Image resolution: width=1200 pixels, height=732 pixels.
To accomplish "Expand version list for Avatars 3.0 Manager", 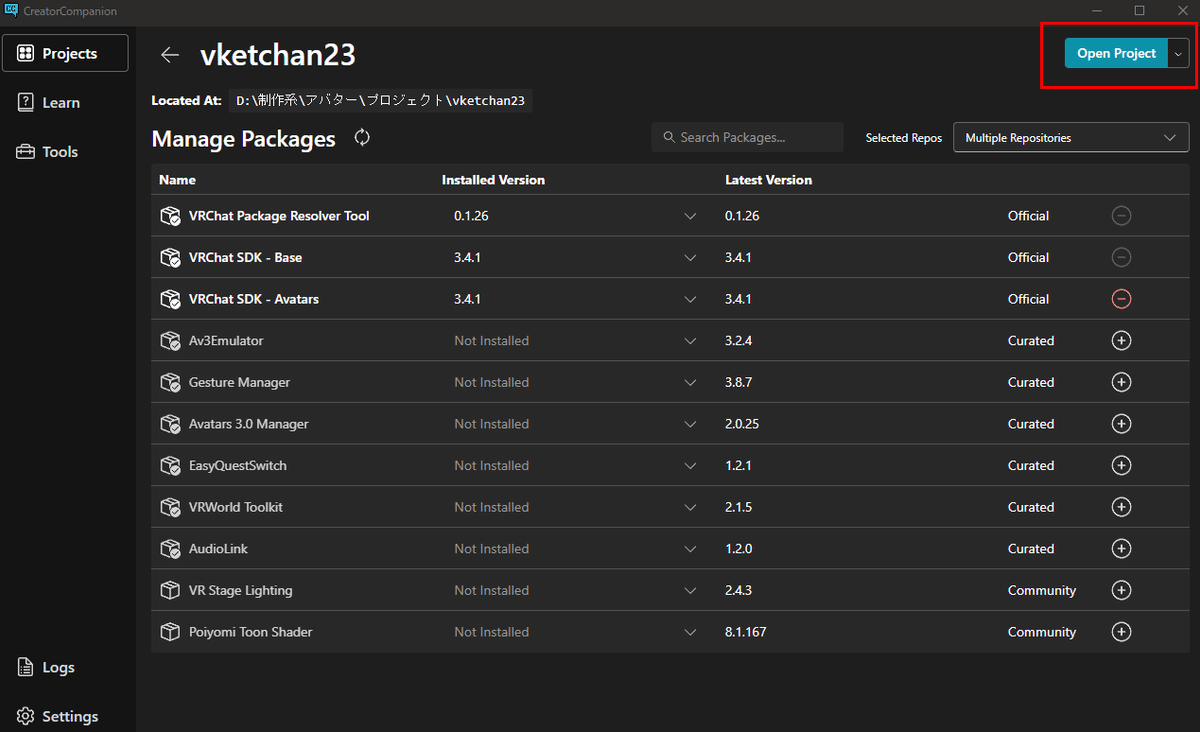I will click(690, 424).
